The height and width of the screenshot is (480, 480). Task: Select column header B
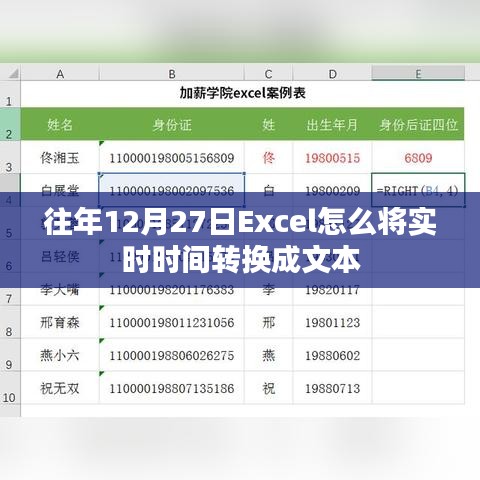pos(172,73)
